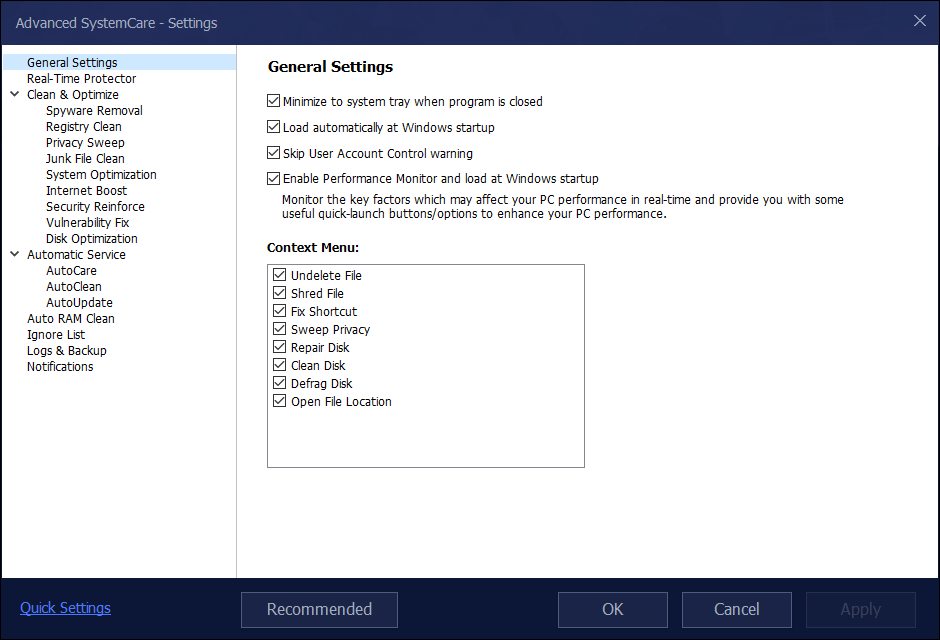Close the Settings window
Viewport: 940px width, 640px height.
point(920,21)
